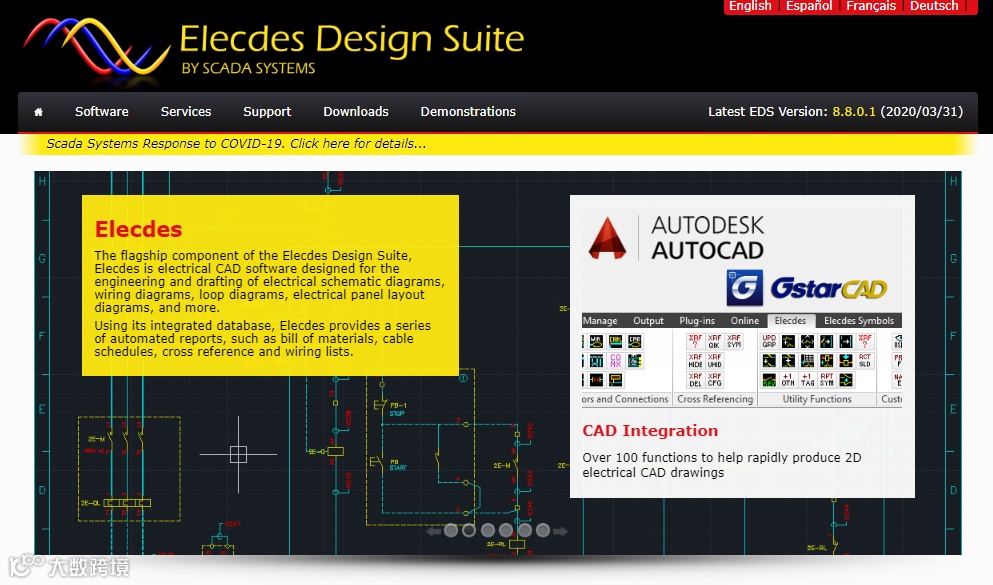
Task: Open the Downloads menu
Action: (x=355, y=111)
